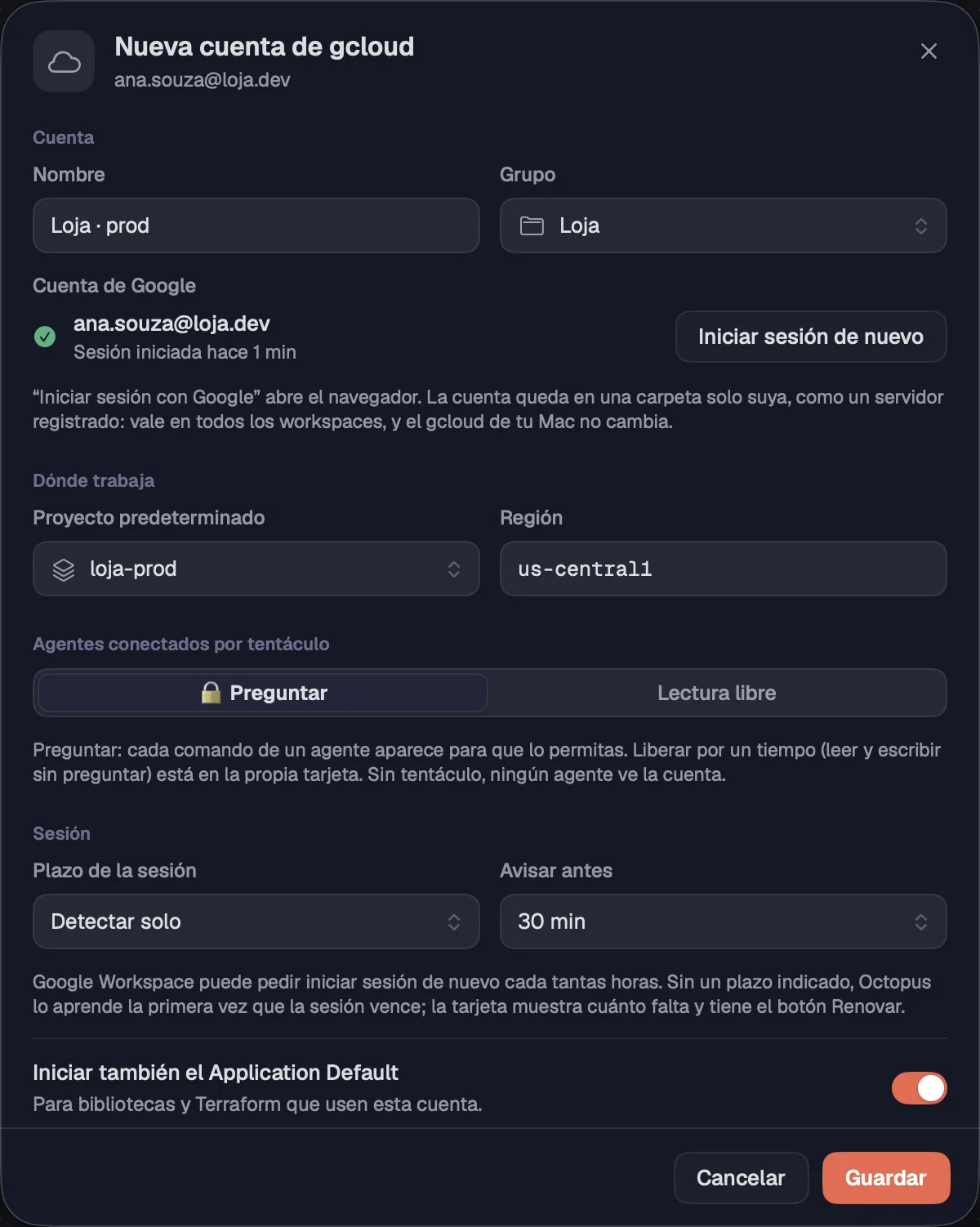The height and width of the screenshot is (1227, 980).
Task: Save the account with Guardar
Action: [x=886, y=1178]
